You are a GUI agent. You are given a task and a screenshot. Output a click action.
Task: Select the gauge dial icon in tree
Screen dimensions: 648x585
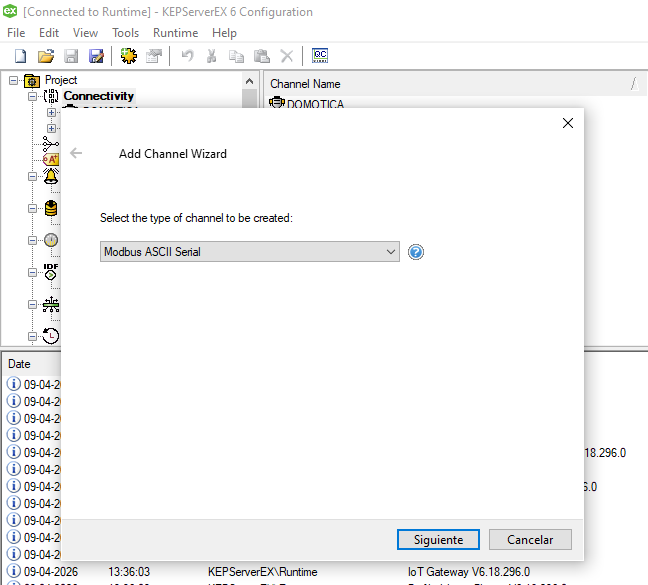point(51,240)
